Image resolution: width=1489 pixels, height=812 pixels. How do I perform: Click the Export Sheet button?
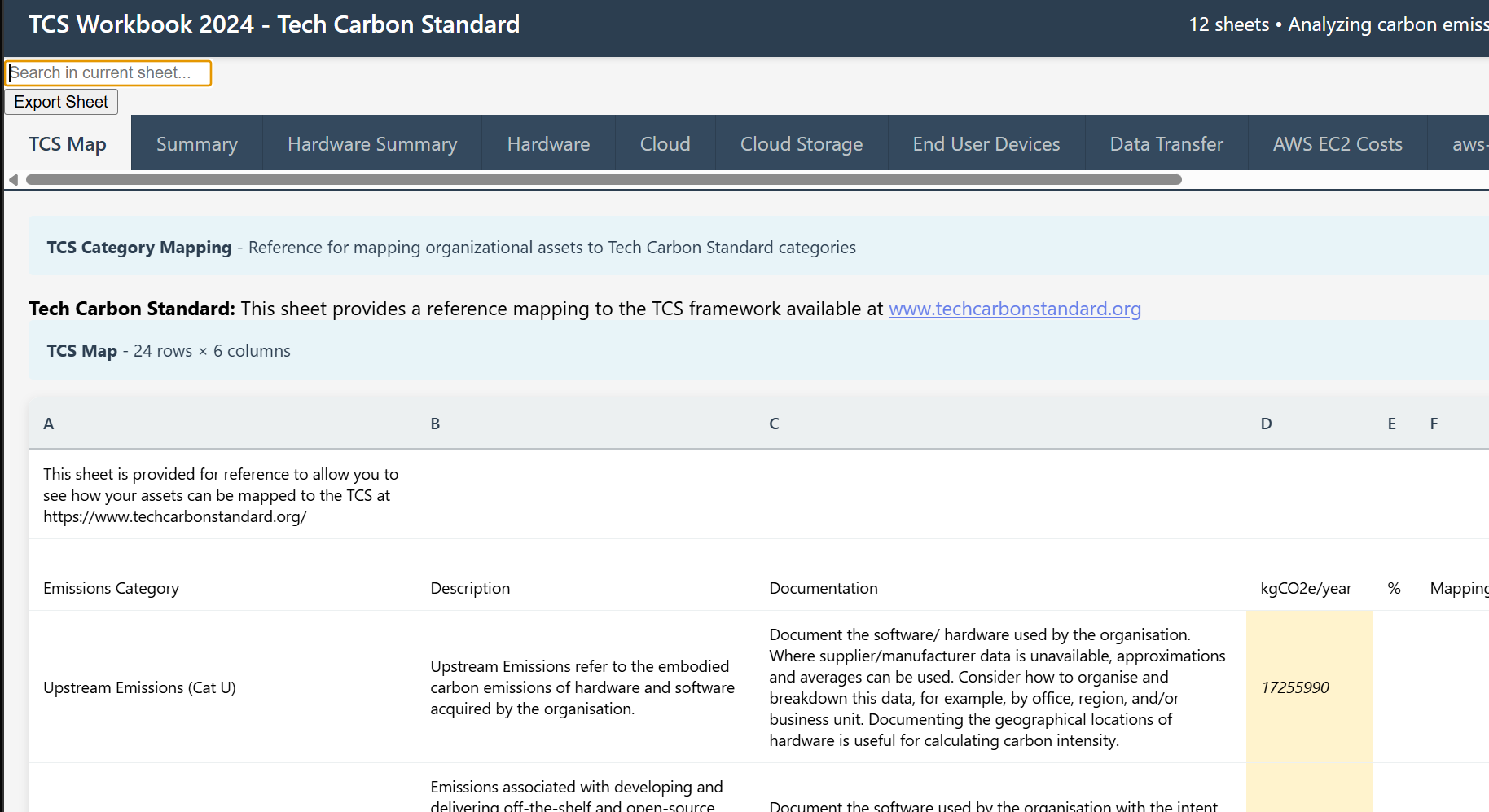60,101
